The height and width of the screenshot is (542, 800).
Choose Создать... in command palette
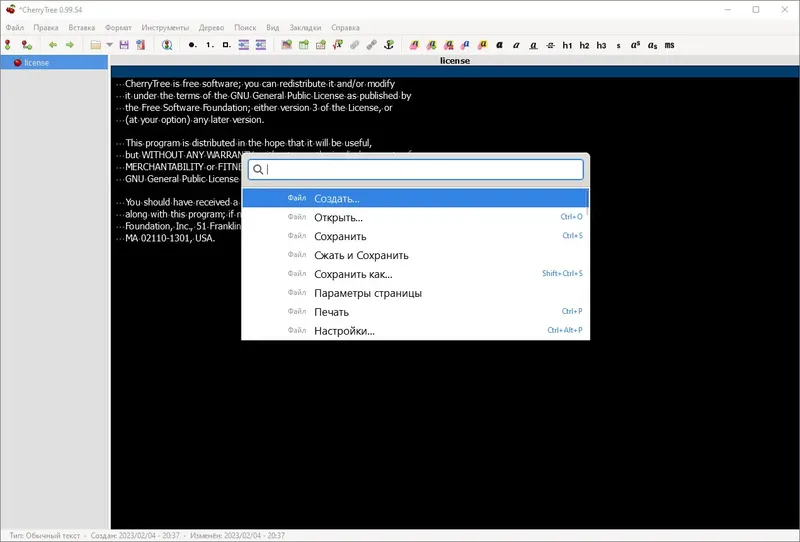tap(415, 198)
